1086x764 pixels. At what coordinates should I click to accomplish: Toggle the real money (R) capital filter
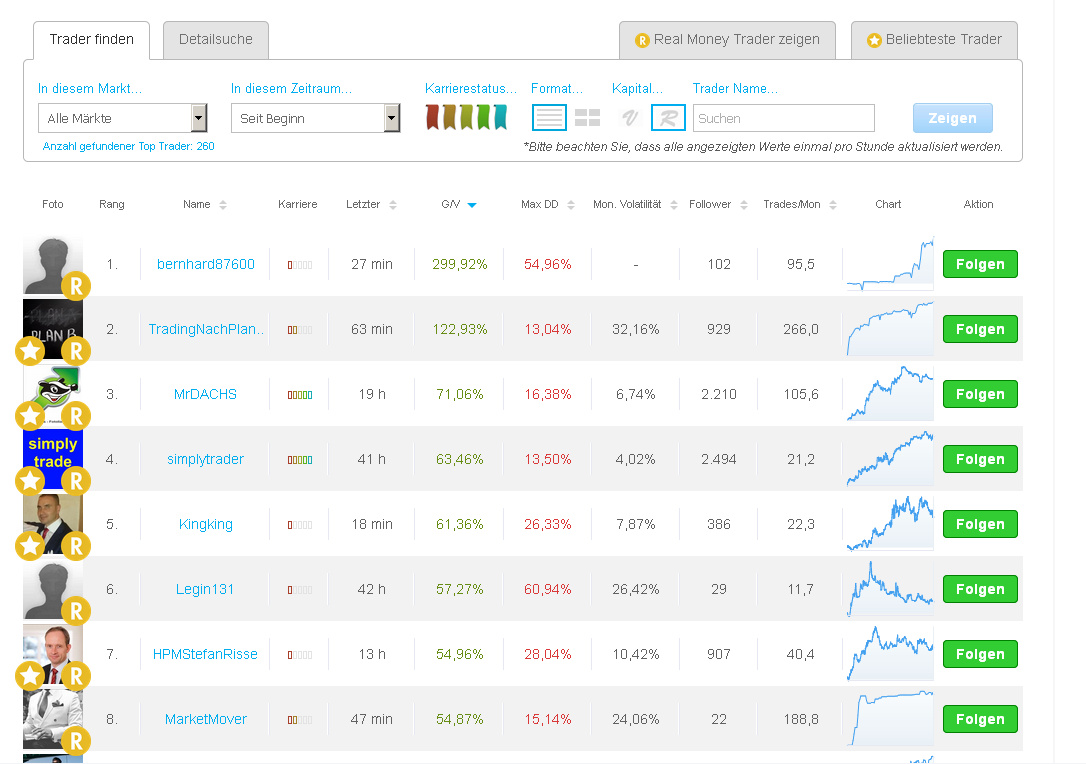(x=668, y=118)
